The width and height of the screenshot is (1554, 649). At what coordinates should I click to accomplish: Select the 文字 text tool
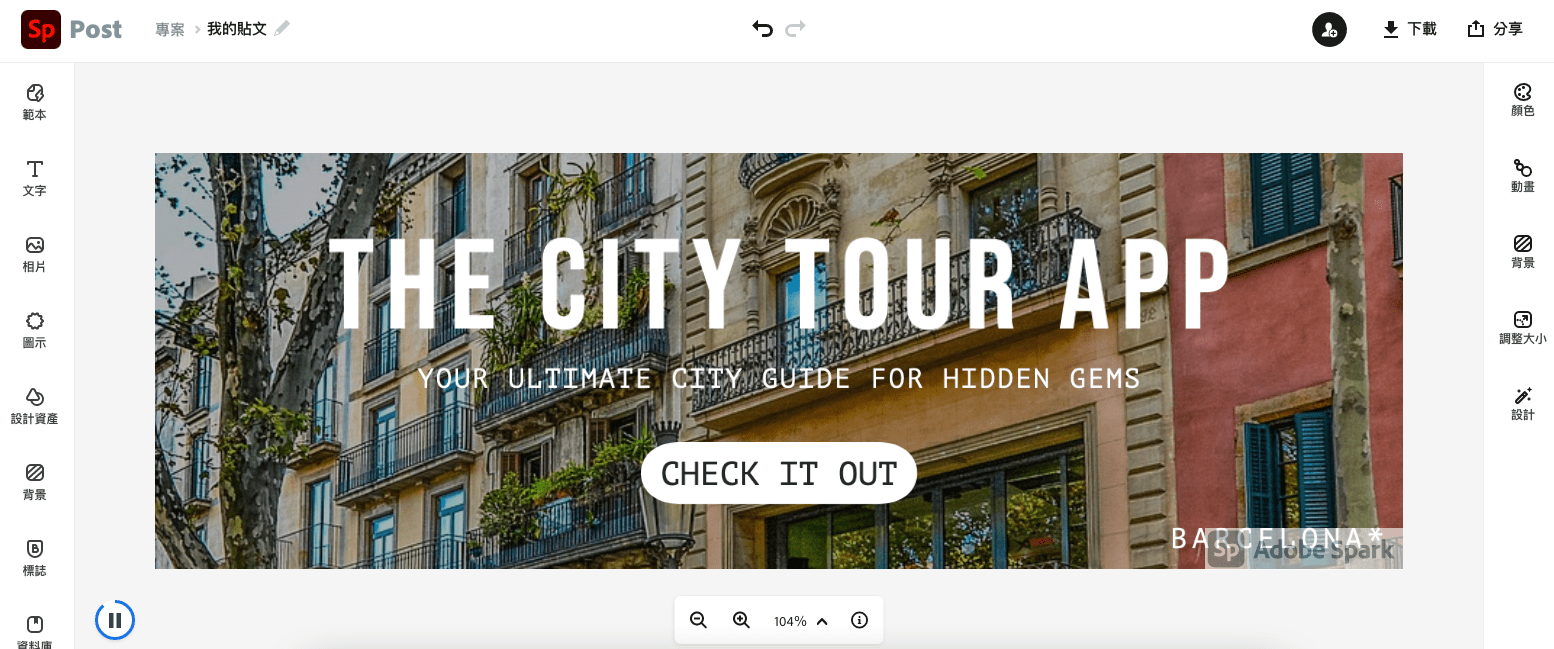click(x=35, y=178)
